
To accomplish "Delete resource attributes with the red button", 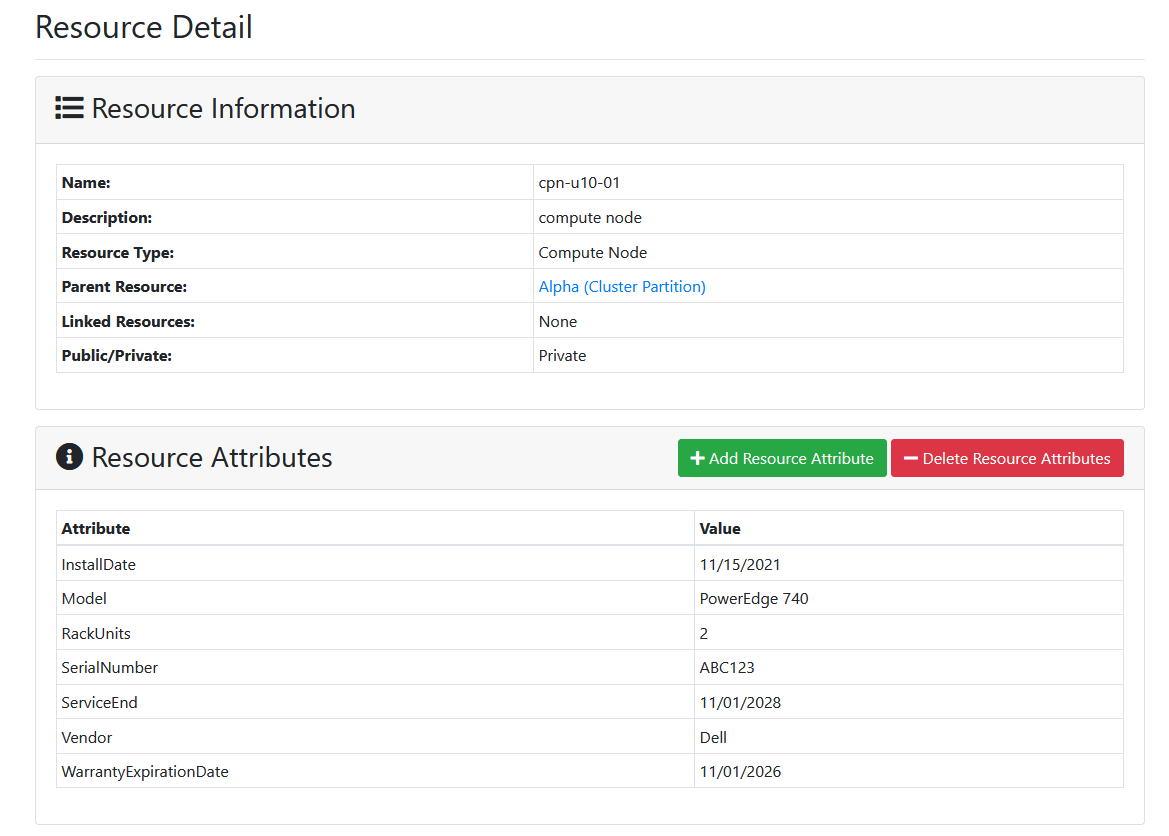I will click(1006, 458).
